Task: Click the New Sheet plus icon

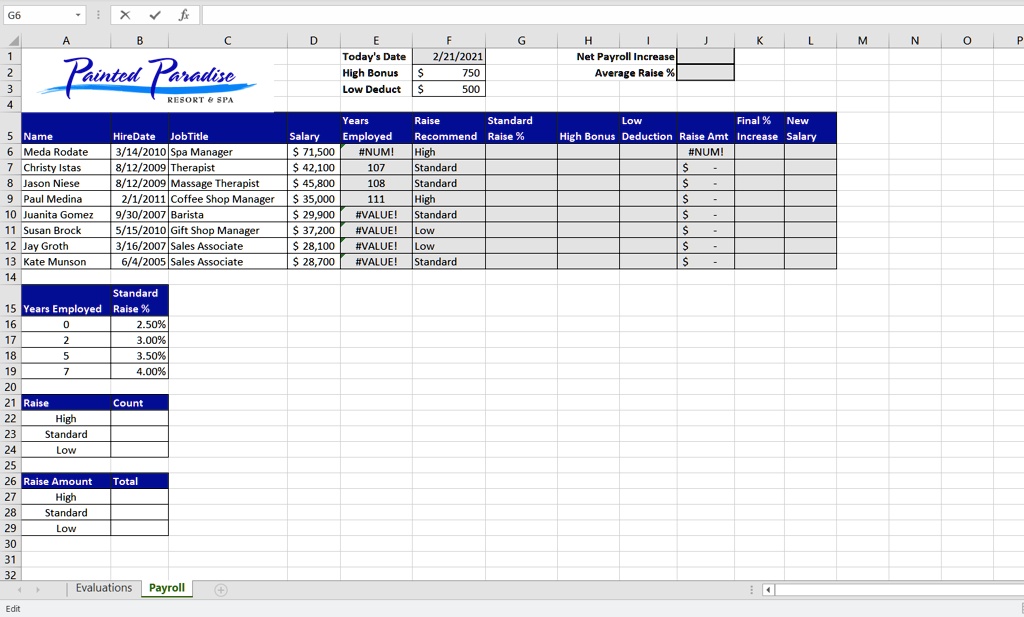Action: click(x=219, y=588)
